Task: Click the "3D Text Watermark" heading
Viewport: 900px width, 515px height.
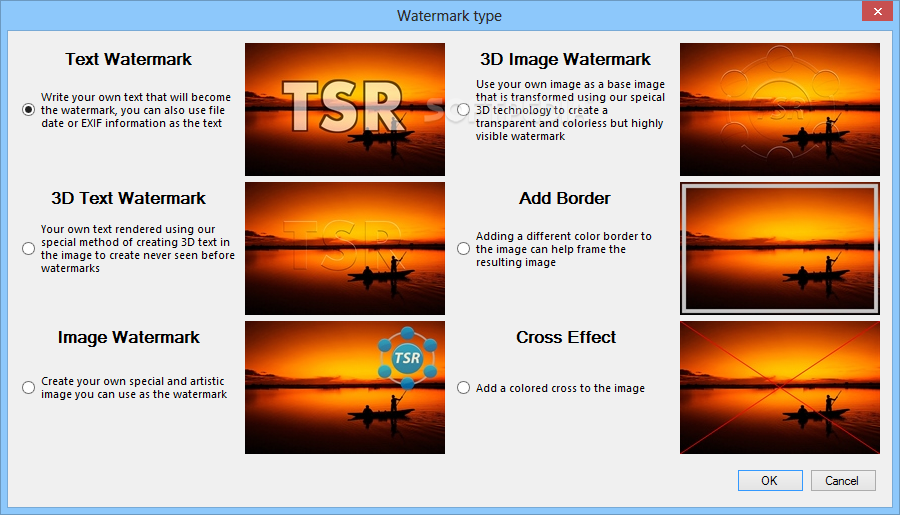Action: point(128,198)
